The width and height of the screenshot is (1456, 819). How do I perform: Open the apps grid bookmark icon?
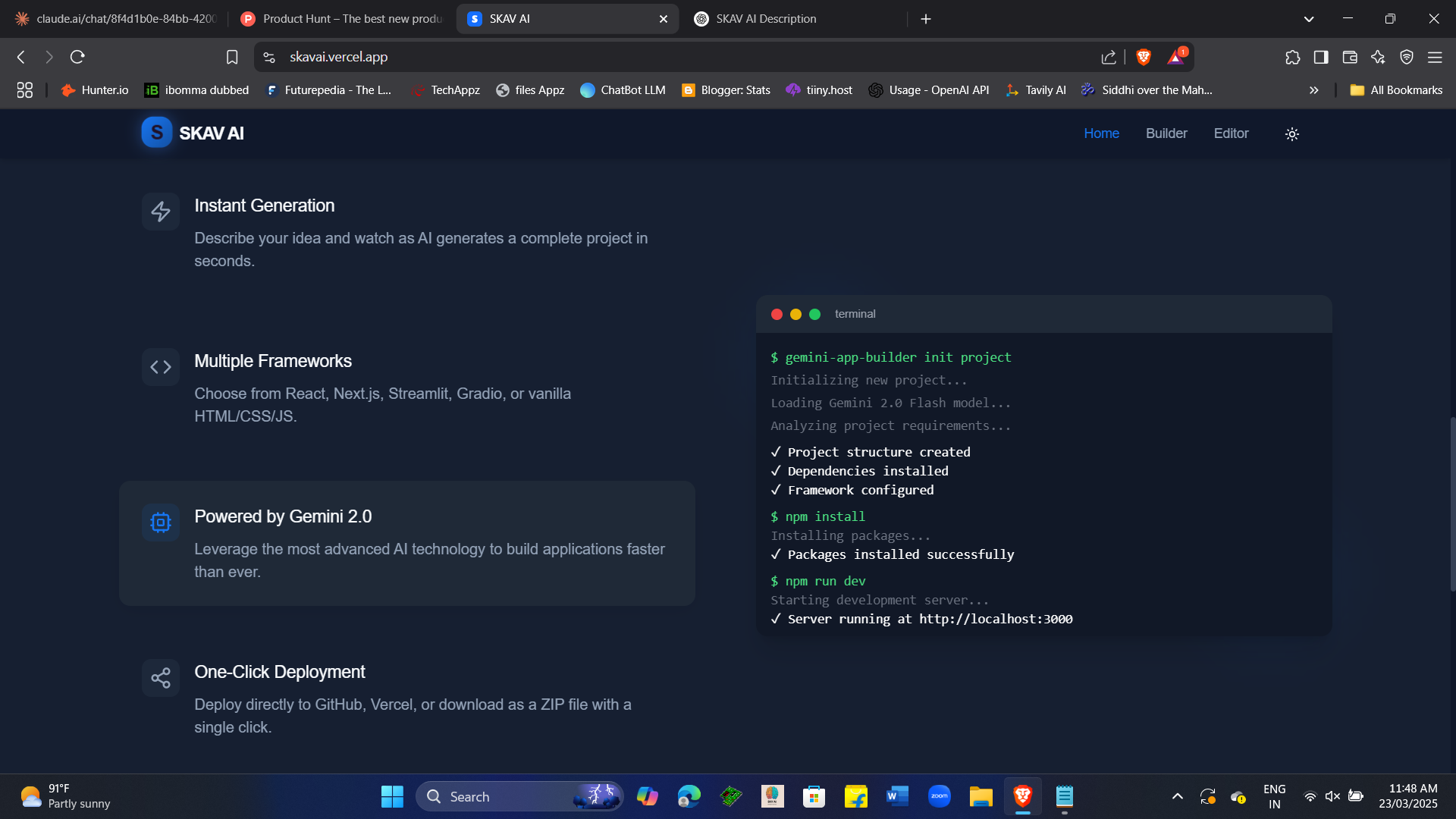(x=24, y=90)
